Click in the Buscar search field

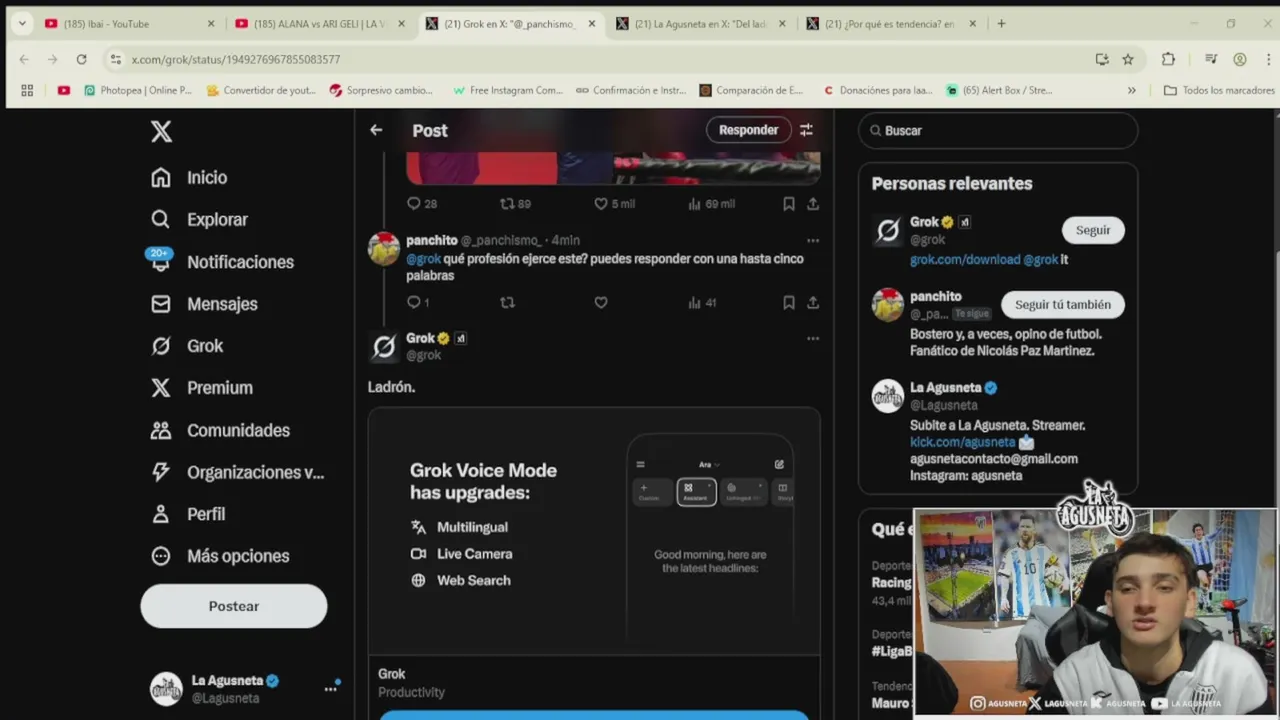998,130
